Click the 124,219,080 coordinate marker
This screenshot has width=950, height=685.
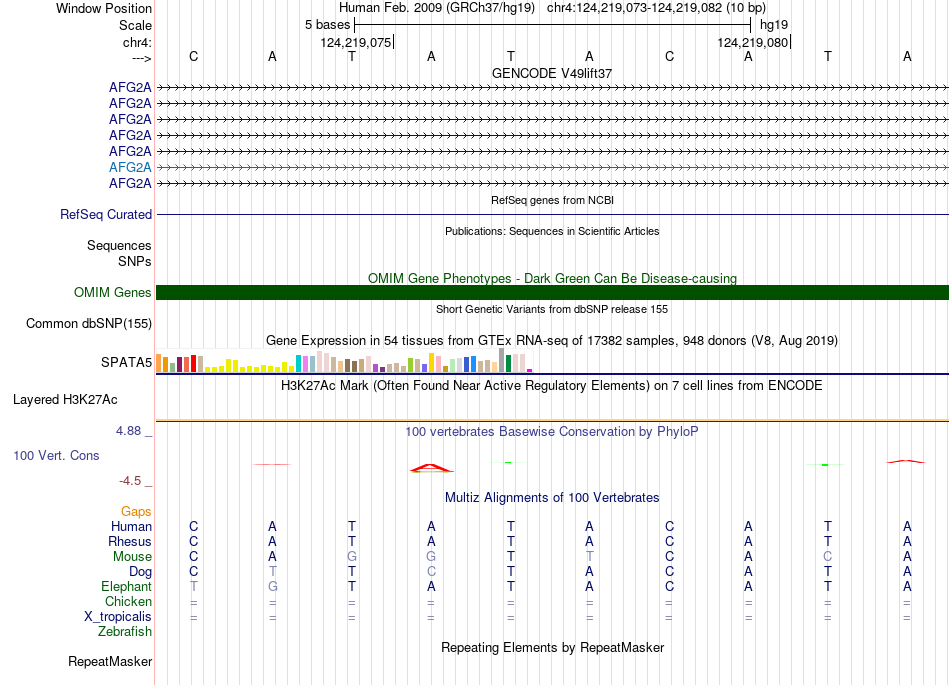pyautogui.click(x=752, y=42)
